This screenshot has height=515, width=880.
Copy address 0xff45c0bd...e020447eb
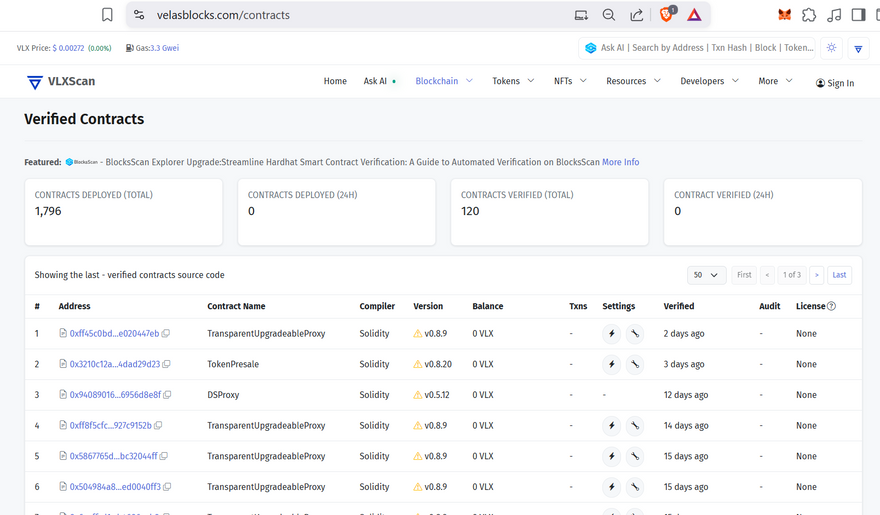[166, 334]
